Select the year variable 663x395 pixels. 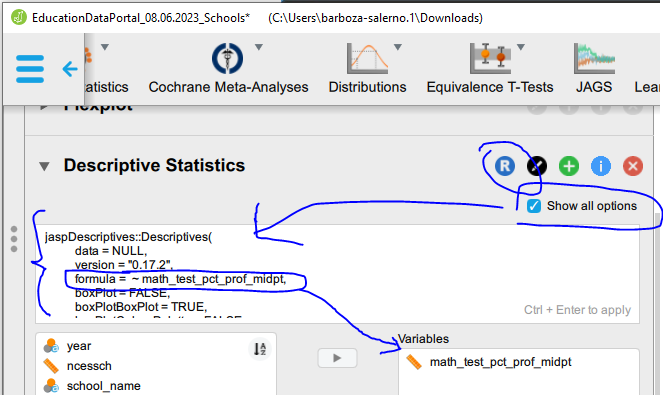79,346
